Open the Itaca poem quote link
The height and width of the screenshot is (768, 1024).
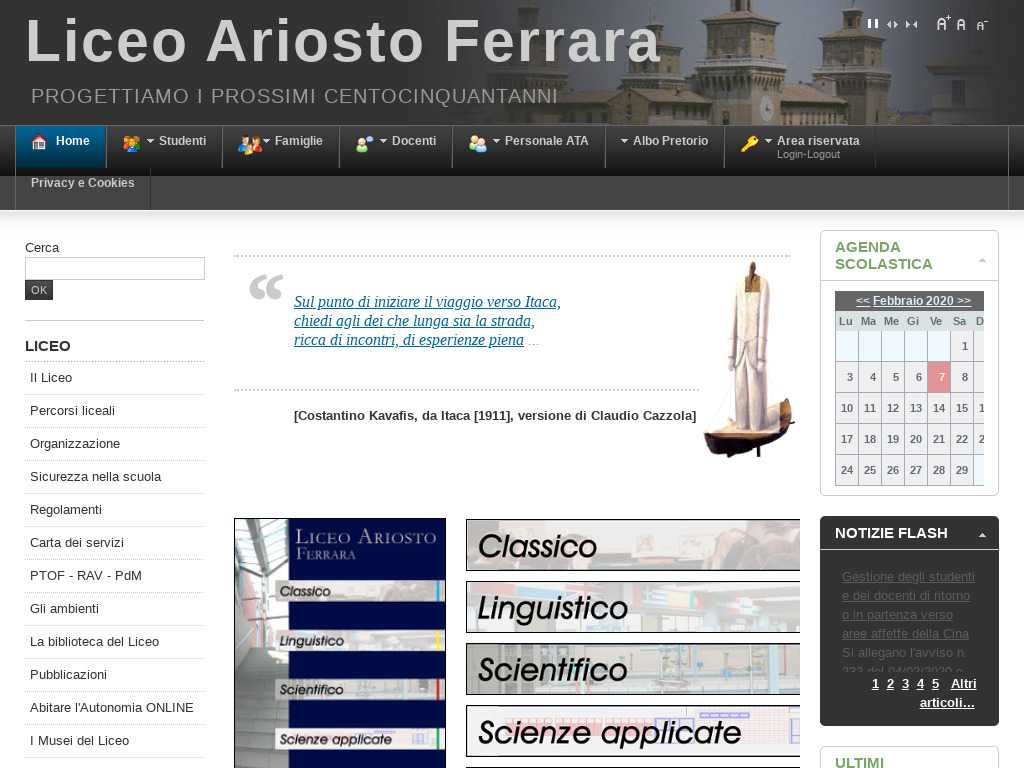[x=427, y=321]
